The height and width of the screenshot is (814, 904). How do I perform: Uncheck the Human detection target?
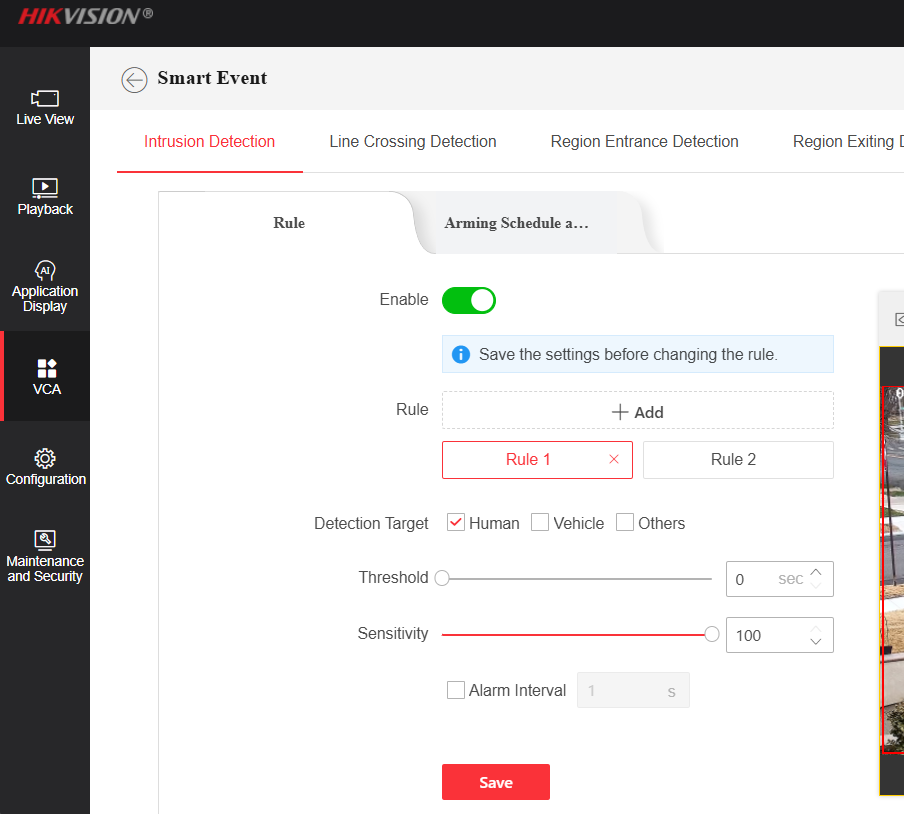click(x=456, y=523)
